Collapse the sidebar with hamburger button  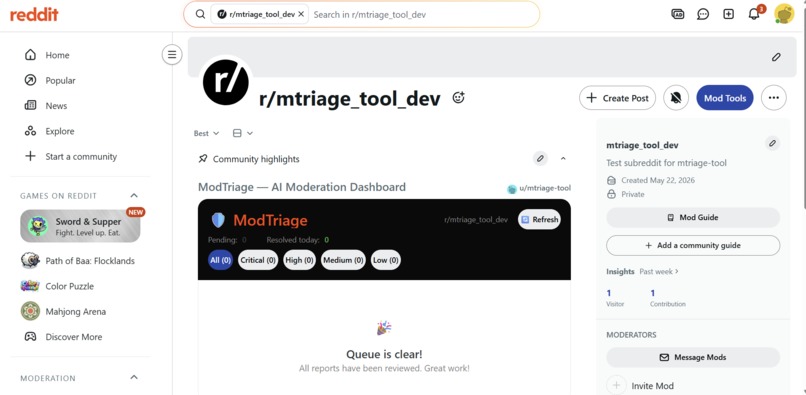(x=172, y=55)
